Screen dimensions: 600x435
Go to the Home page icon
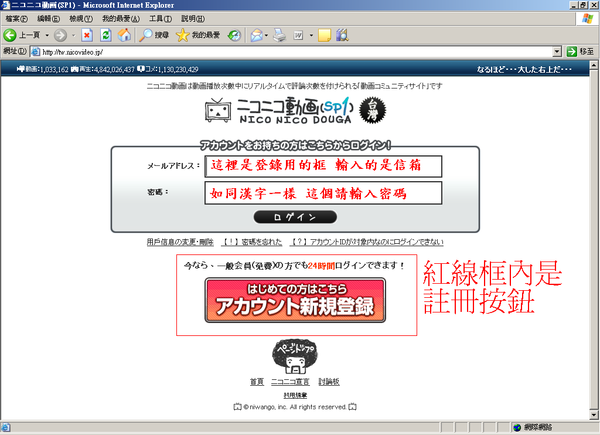point(124,35)
